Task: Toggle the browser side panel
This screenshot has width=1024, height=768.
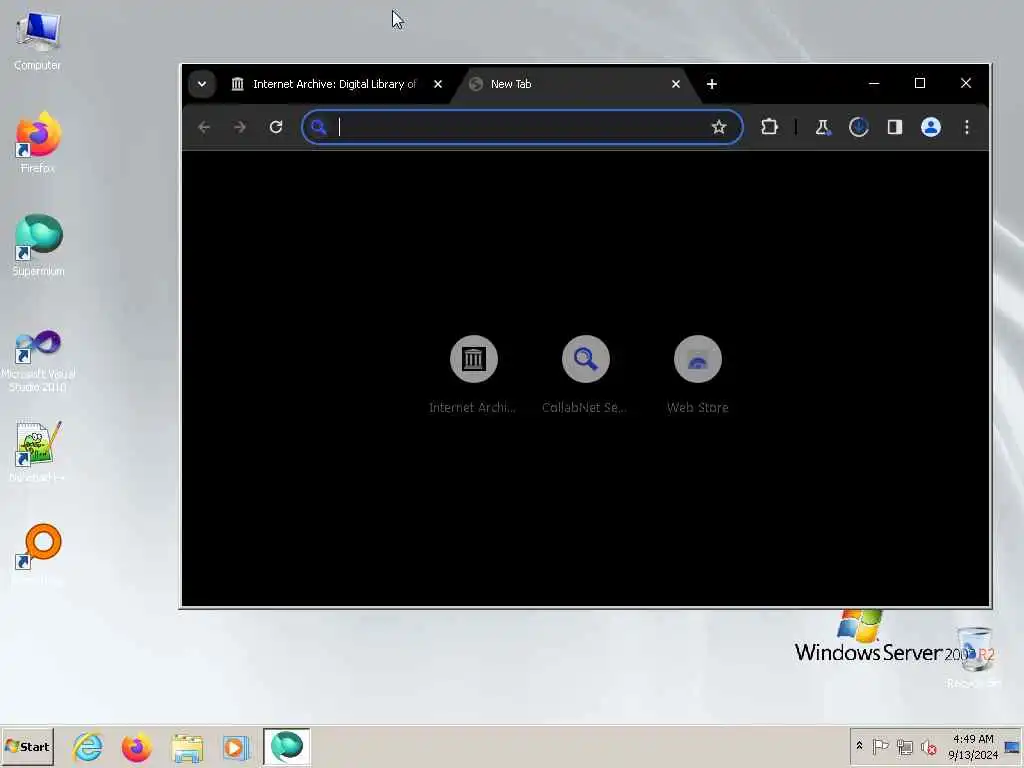Action: [x=895, y=127]
